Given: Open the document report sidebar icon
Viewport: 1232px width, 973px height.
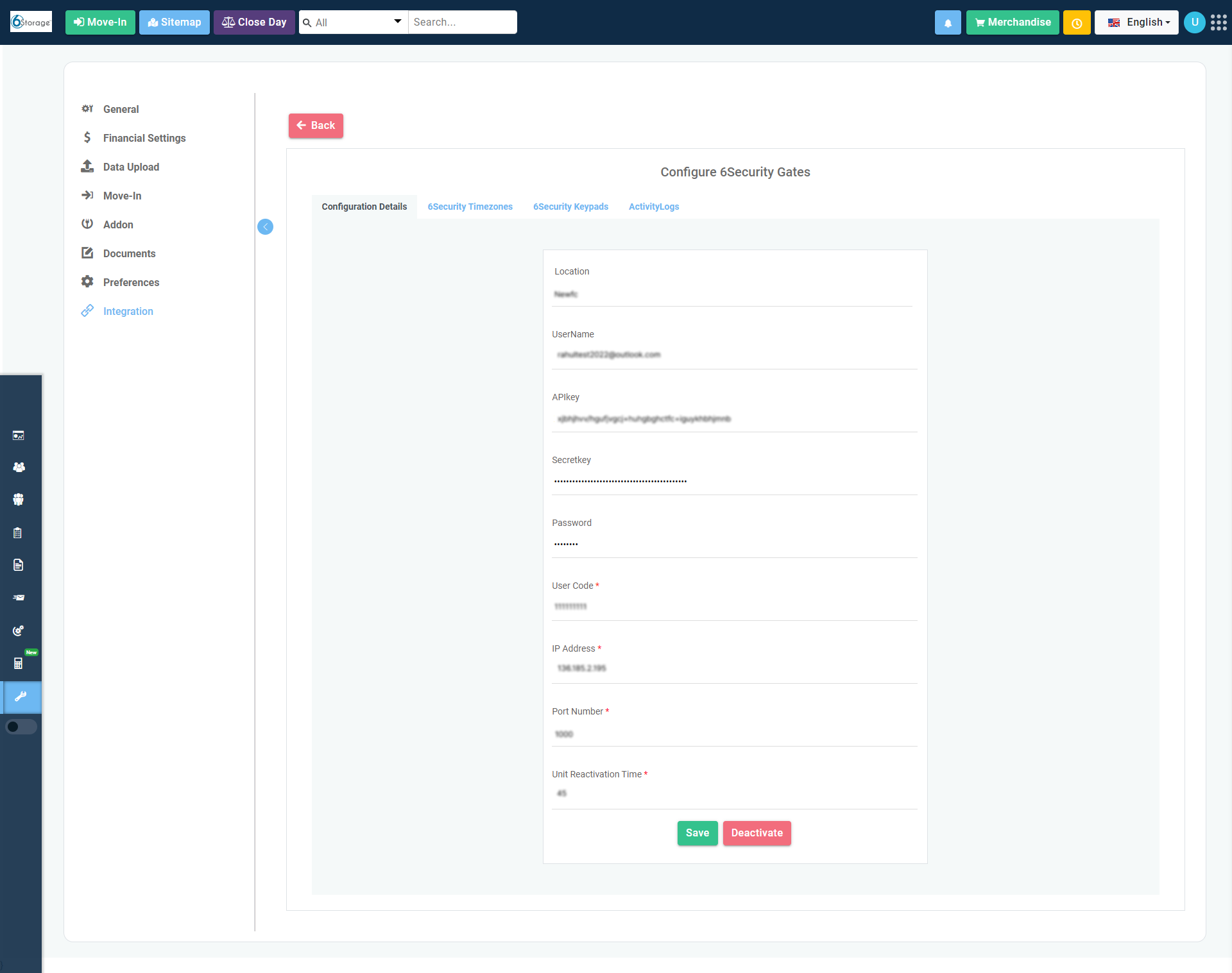Looking at the screenshot, I should (18, 564).
